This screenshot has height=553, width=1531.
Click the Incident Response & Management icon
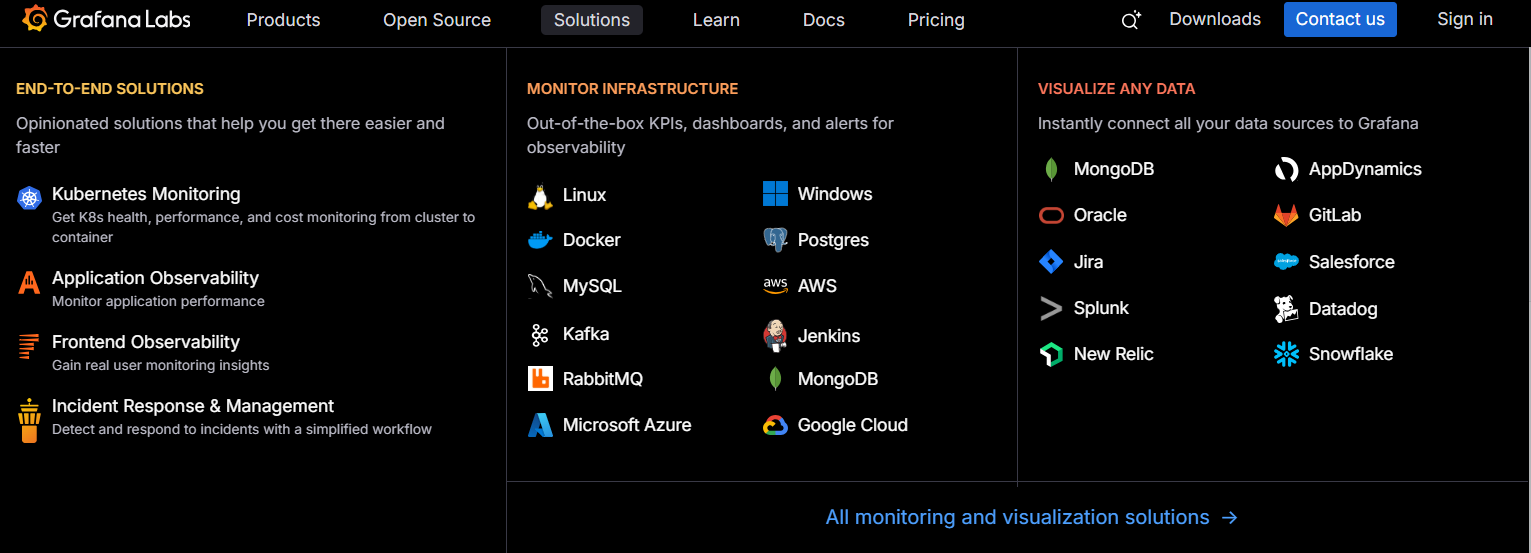[29, 420]
